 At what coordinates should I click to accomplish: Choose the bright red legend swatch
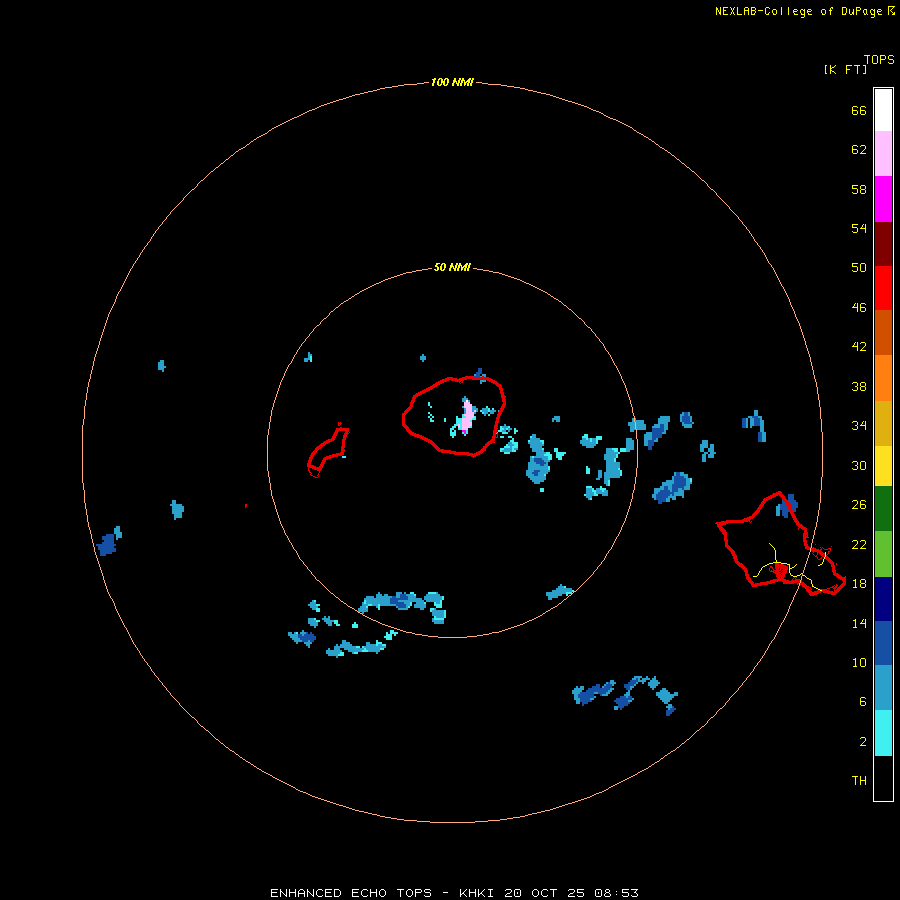coord(883,288)
